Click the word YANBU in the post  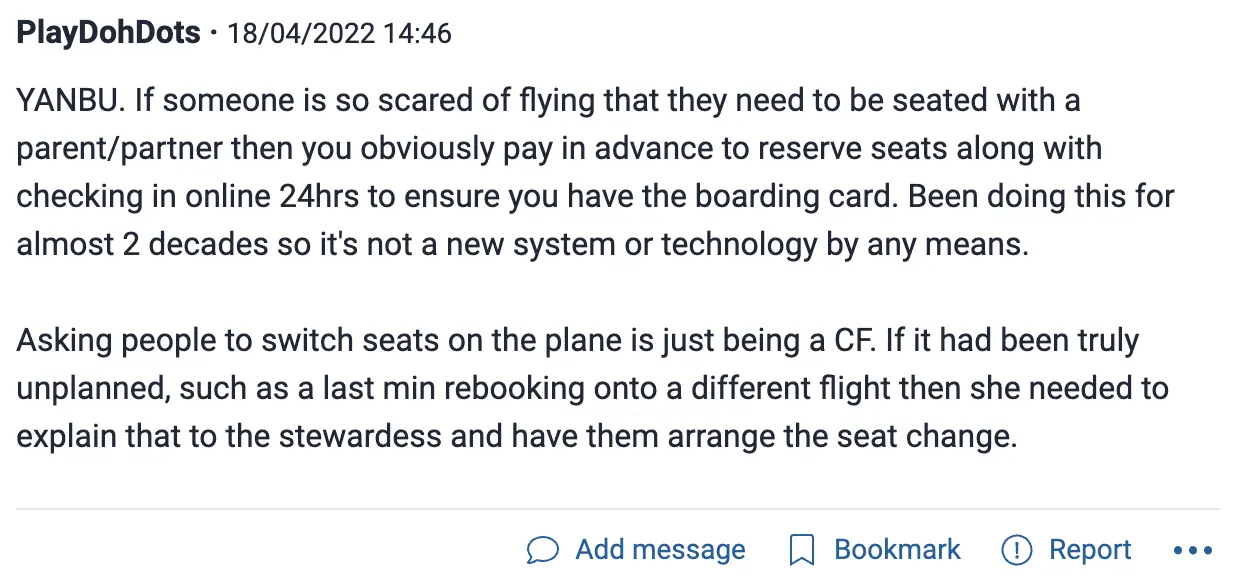(x=66, y=100)
